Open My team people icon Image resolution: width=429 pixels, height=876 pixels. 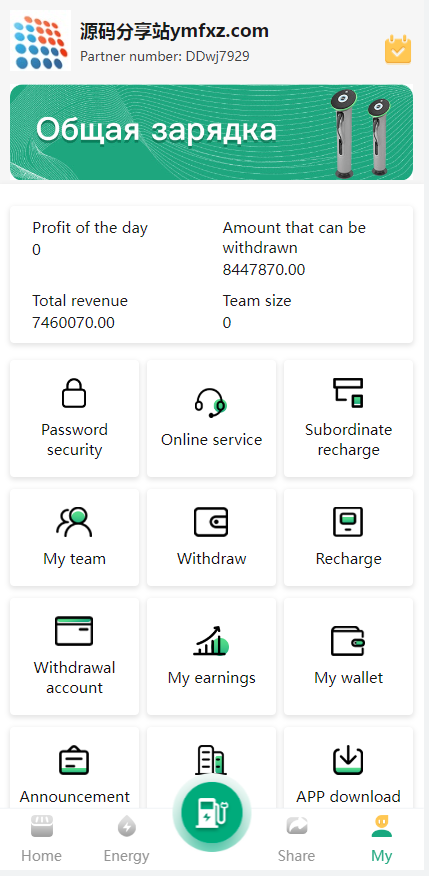click(74, 522)
